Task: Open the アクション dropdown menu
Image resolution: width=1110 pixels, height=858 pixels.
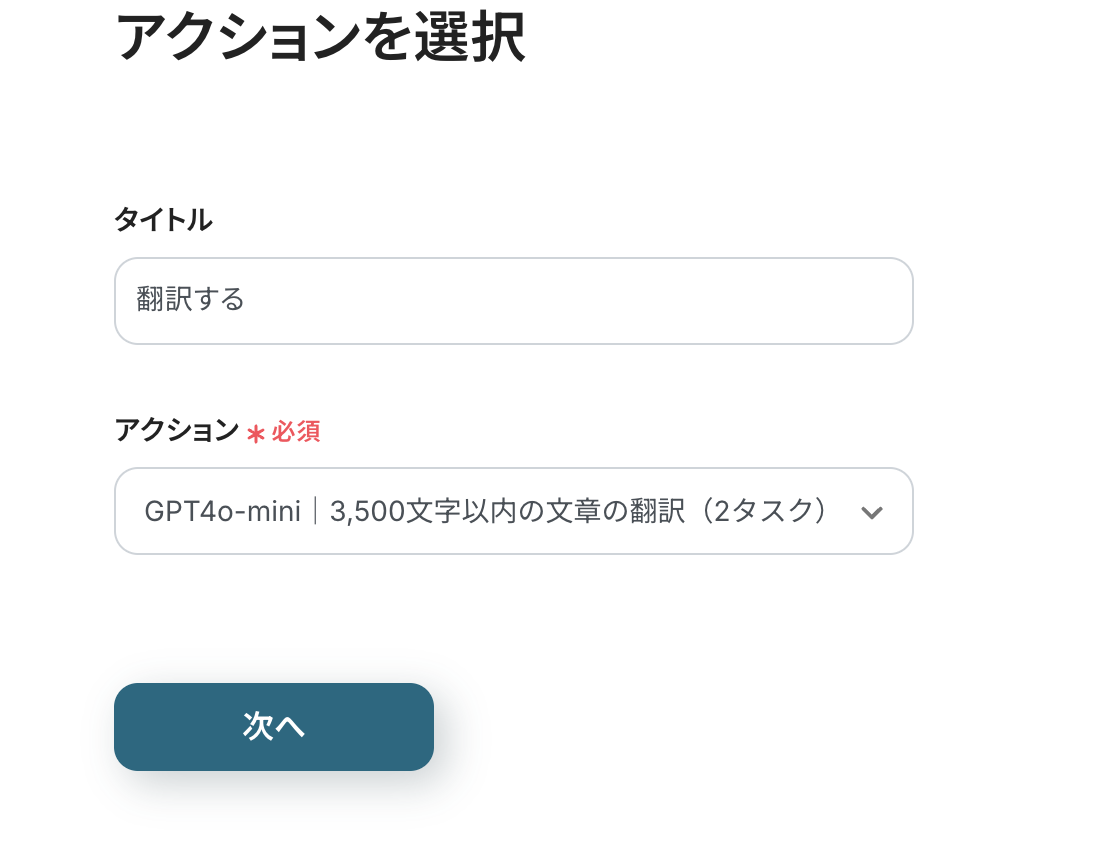Action: [513, 511]
